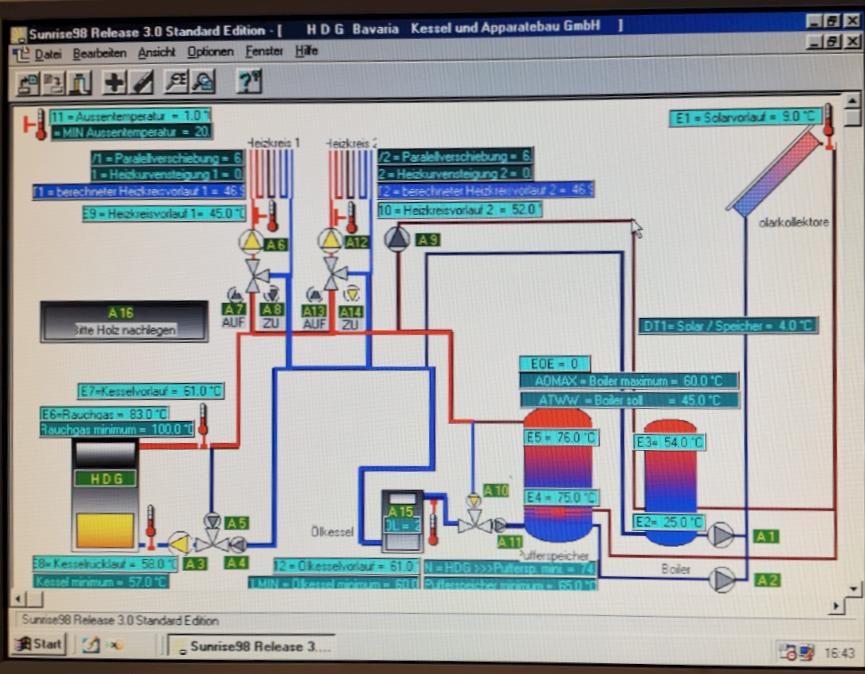Click the green A15 label on the Ölkessel
The height and width of the screenshot is (674, 865).
click(x=401, y=511)
